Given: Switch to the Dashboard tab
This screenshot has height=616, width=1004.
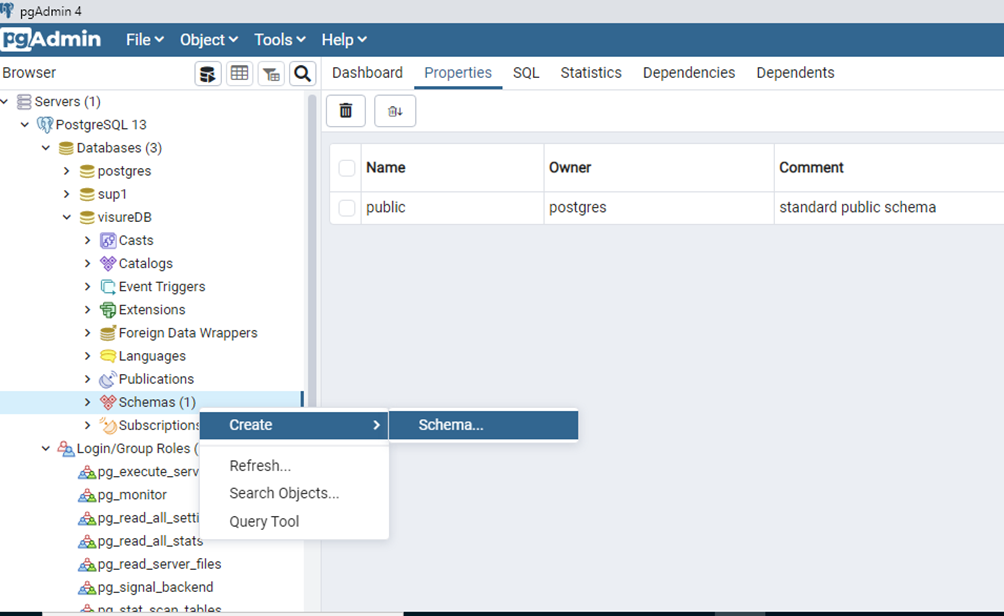Looking at the screenshot, I should pos(368,73).
